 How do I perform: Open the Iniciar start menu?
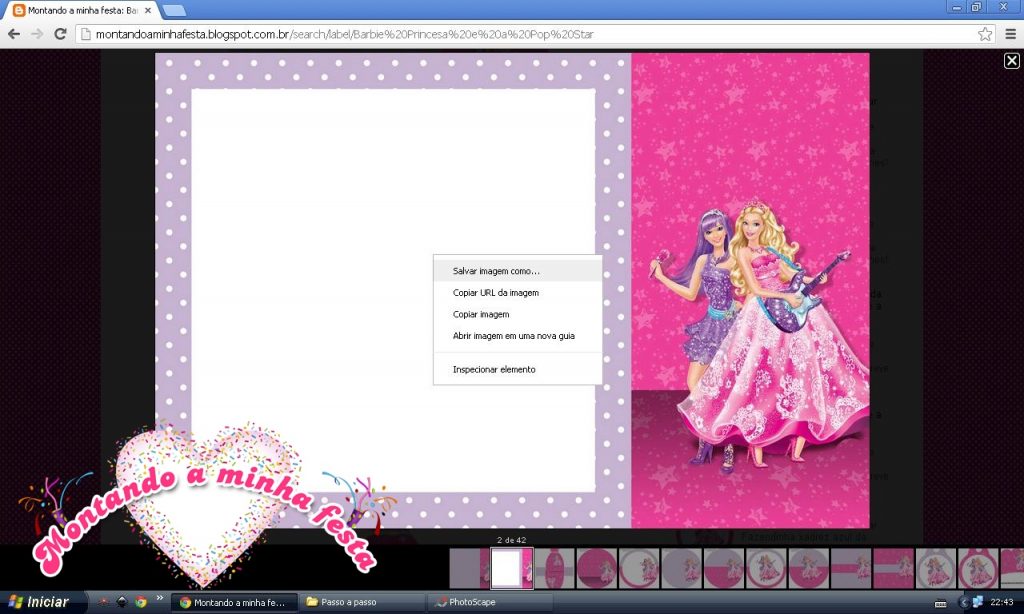click(40, 602)
